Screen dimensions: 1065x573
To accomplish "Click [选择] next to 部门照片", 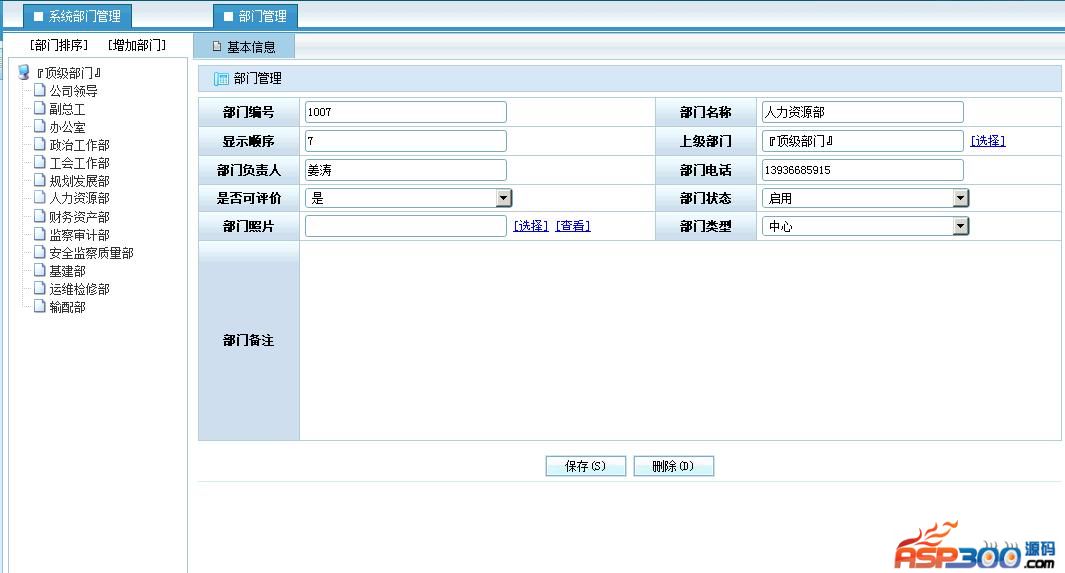I will tap(530, 225).
